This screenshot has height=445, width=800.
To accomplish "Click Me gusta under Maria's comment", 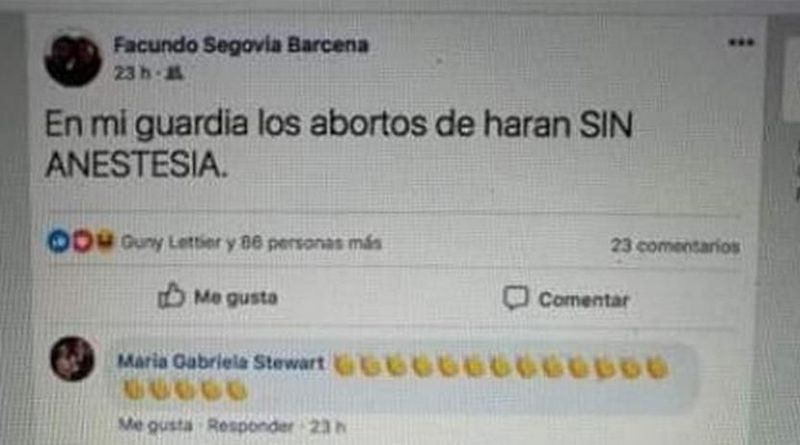I will click(x=156, y=425).
